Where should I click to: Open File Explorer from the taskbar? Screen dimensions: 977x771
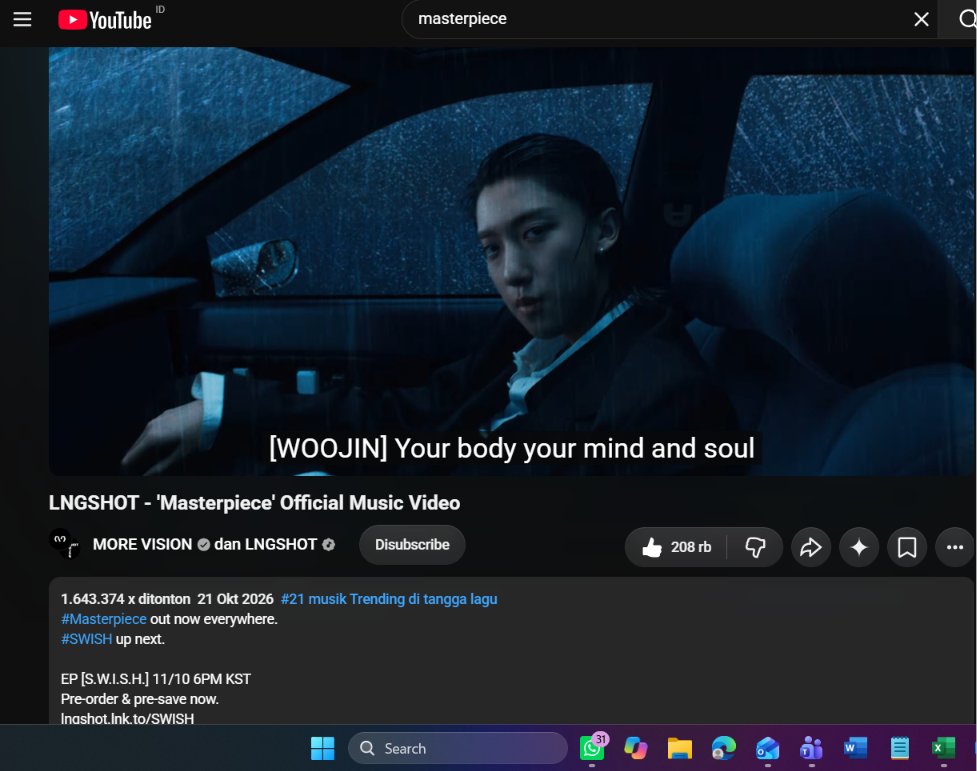pyautogui.click(x=680, y=748)
